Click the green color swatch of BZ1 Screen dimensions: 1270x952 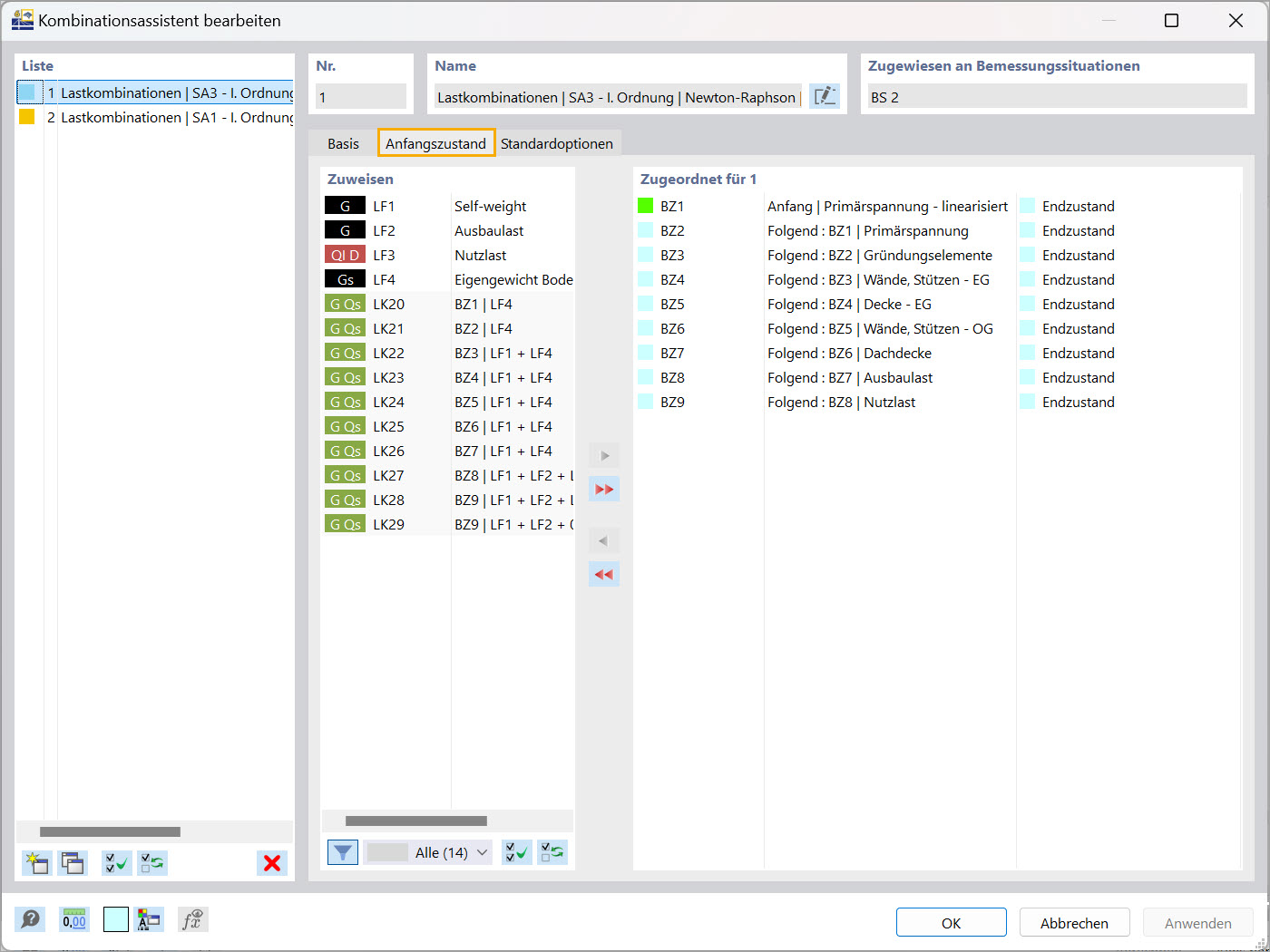click(x=646, y=206)
